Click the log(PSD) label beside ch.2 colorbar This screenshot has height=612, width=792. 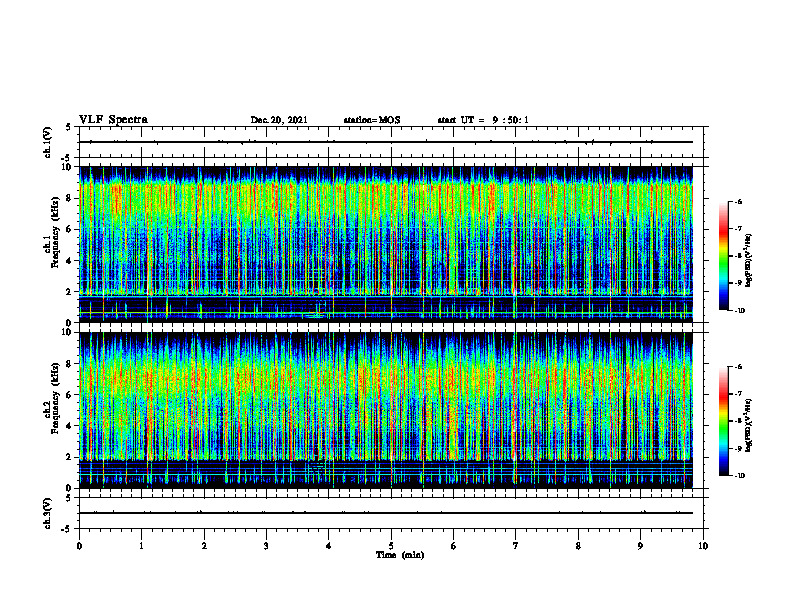tap(749, 425)
